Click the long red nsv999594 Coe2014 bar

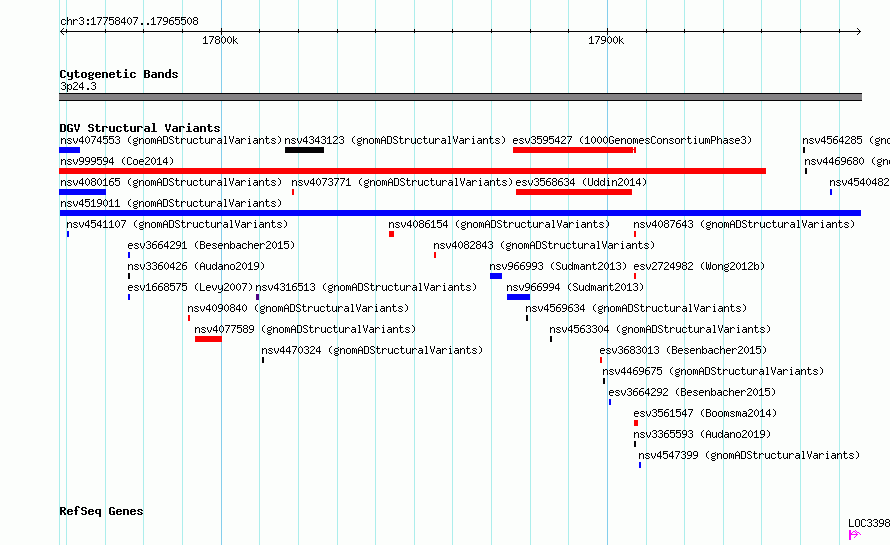412,171
